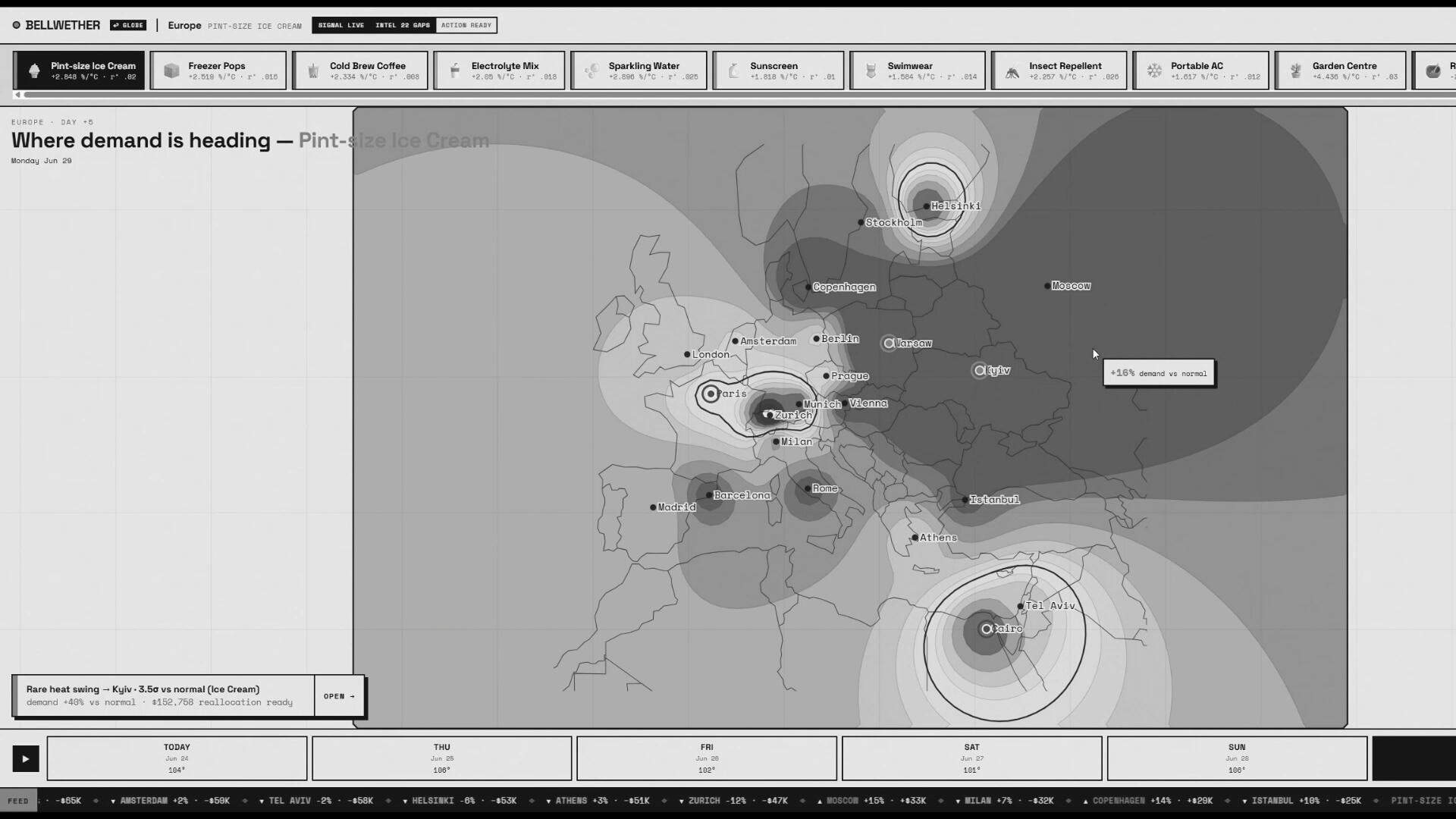Select the Garden Centre plant icon
Image resolution: width=1456 pixels, height=819 pixels.
click(1295, 71)
